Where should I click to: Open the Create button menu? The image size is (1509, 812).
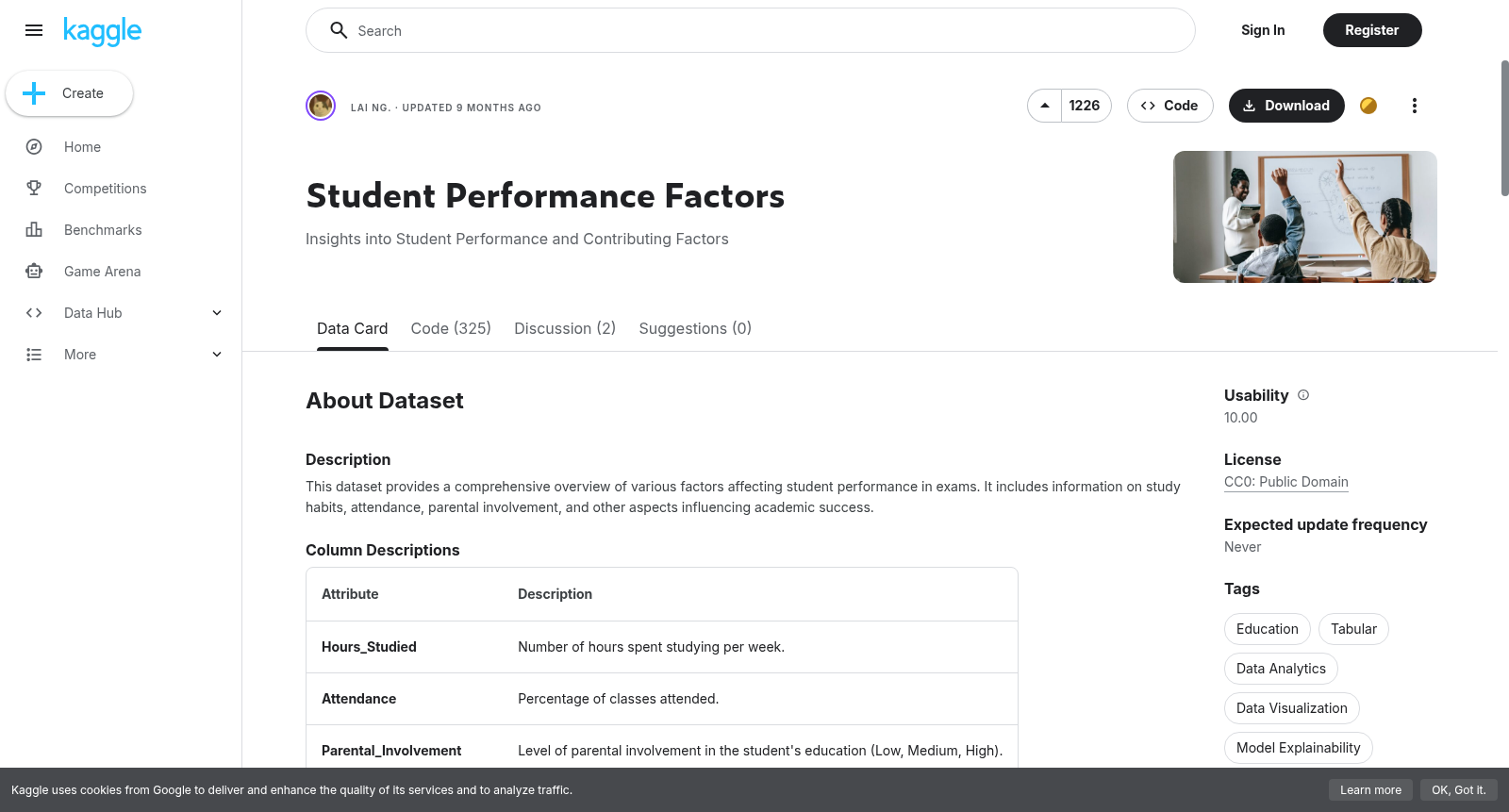coord(70,93)
